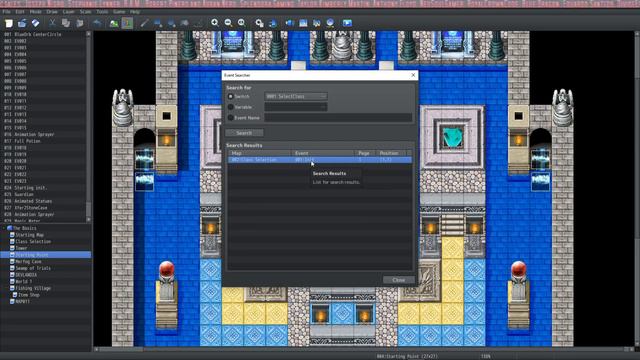Image resolution: width=640 pixels, height=360 pixels.
Task: Click the map horizontal scrollbar
Action: [363, 349]
